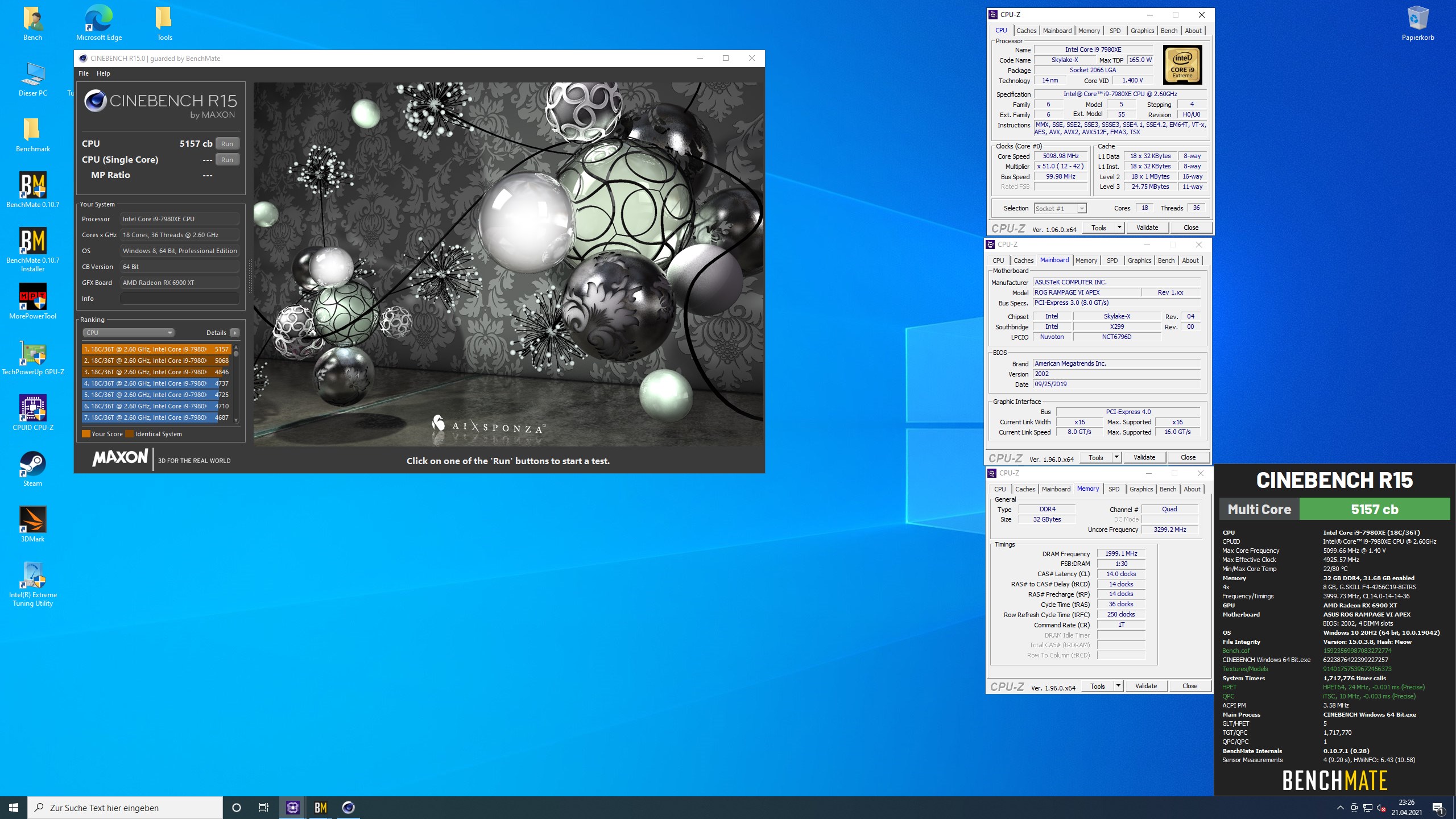
Task: Launch Intel Extreme Tuning Utility shortcut
Action: (32, 585)
